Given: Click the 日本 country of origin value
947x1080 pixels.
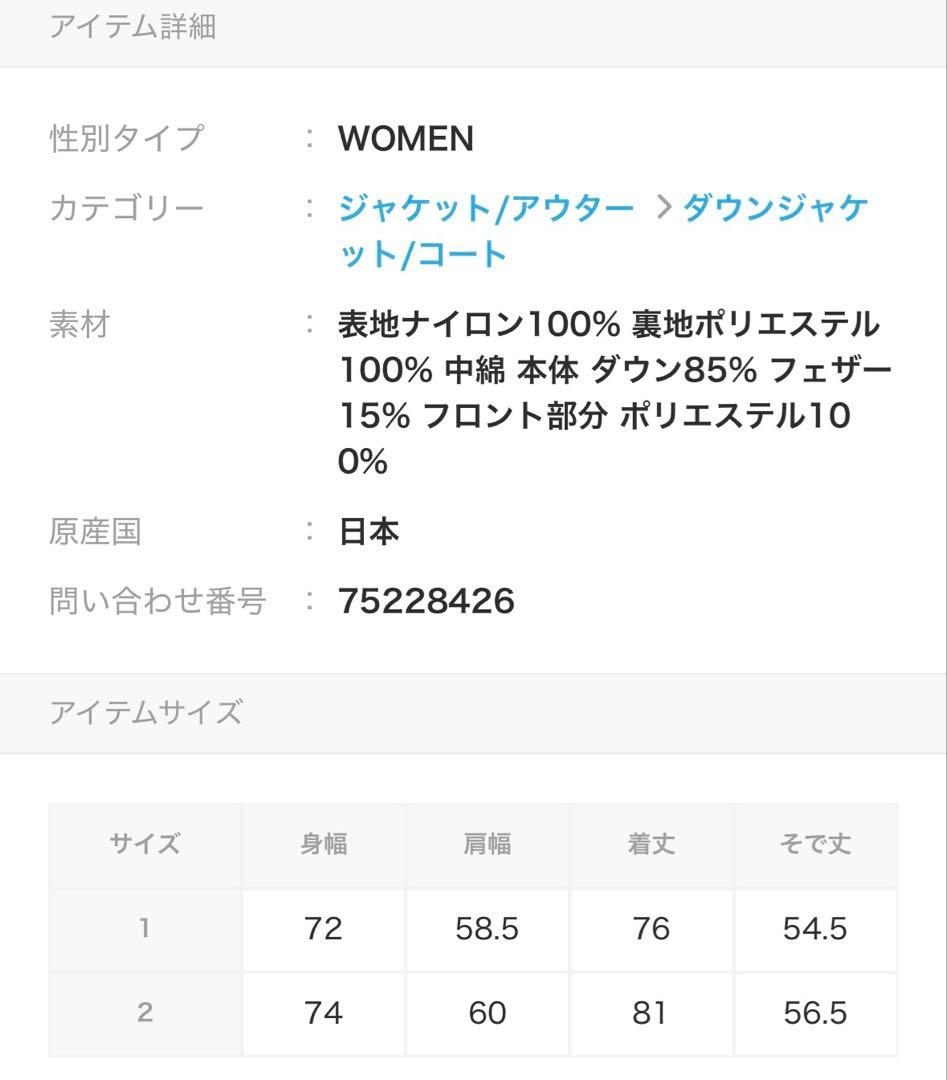Looking at the screenshot, I should click(x=369, y=531).
